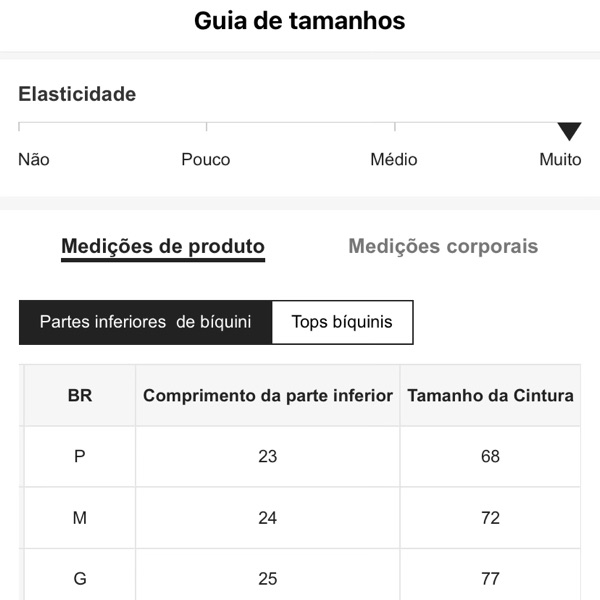Click Tamanho da Cintura column header
This screenshot has height=600, width=600.
490,395
